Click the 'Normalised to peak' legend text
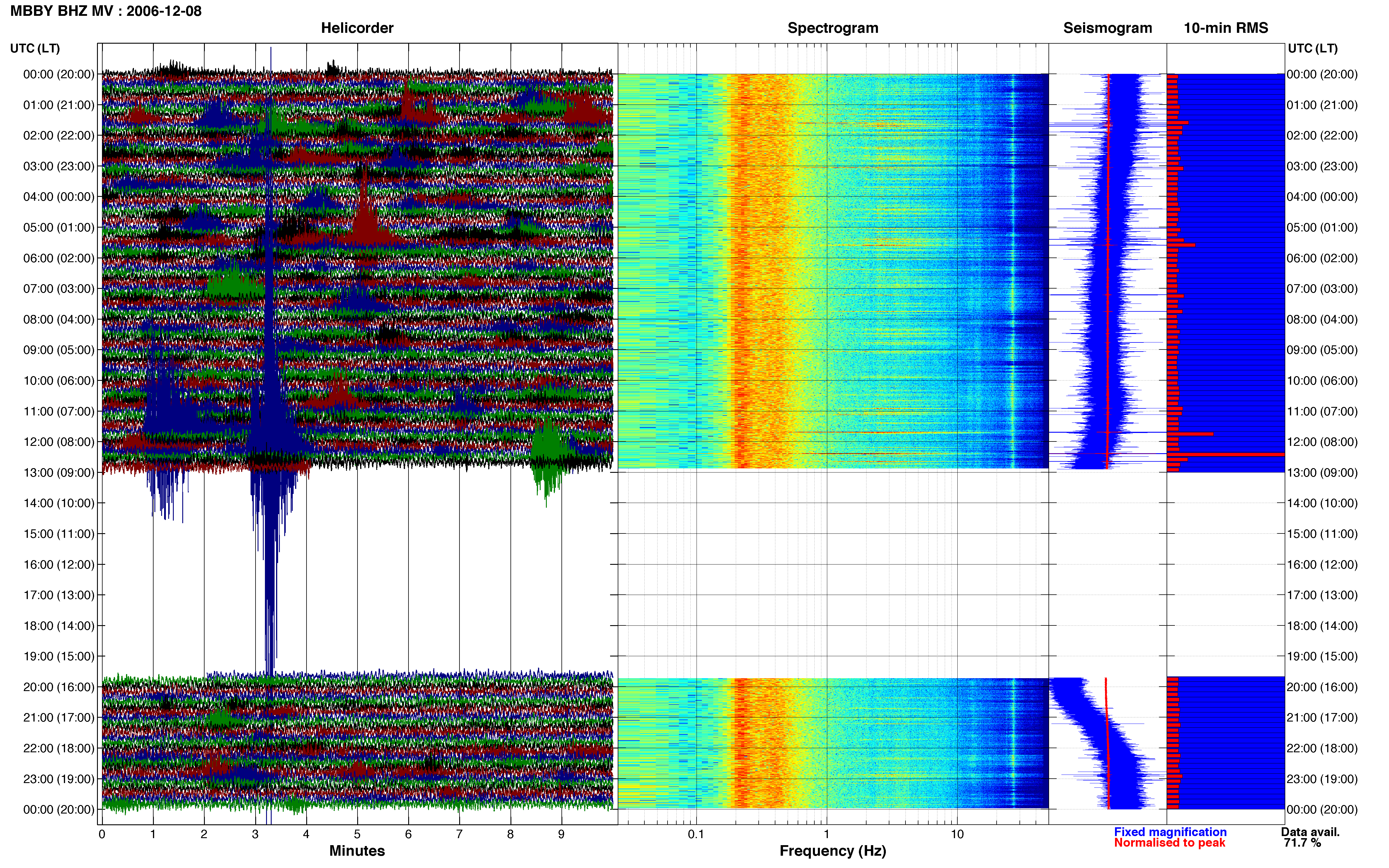This screenshot has height=868, width=1389. coord(1170,843)
